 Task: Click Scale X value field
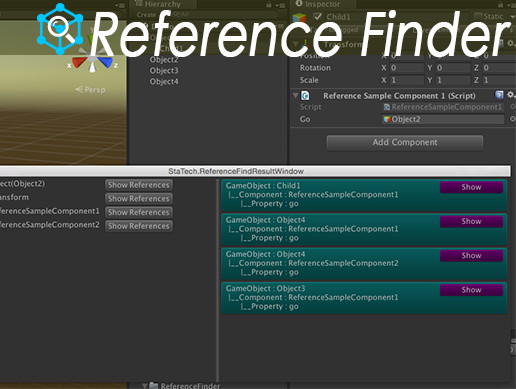[x=407, y=80]
